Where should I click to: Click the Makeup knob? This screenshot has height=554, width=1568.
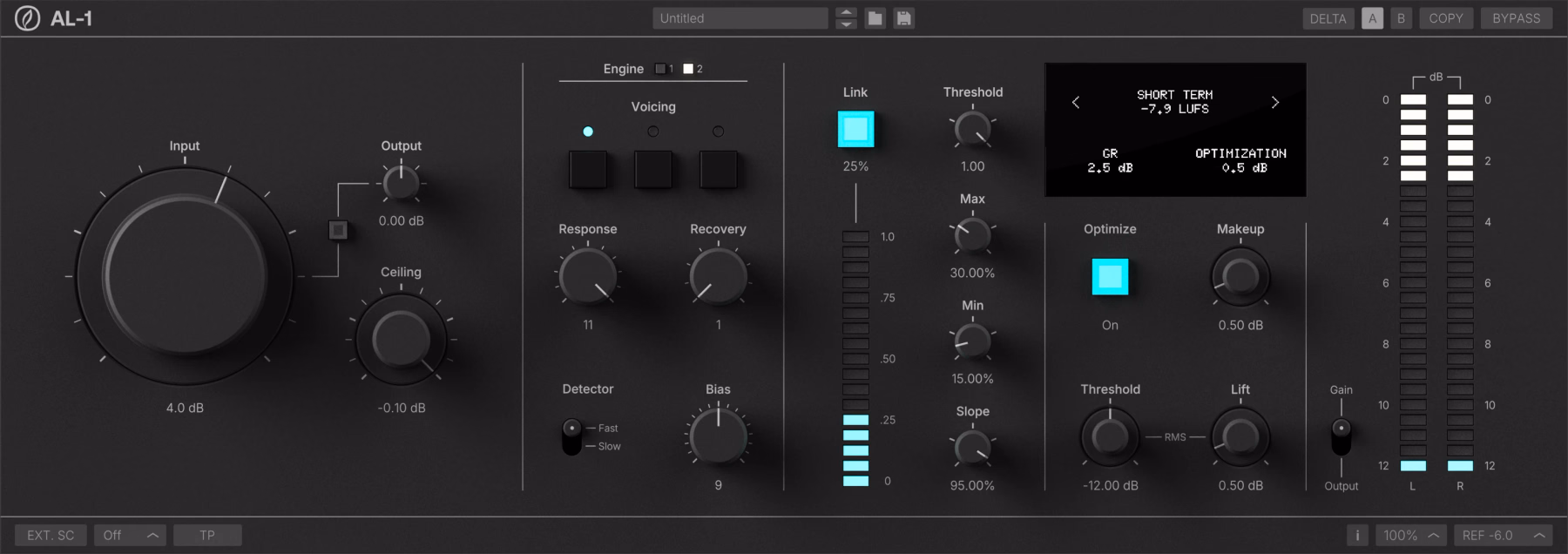[1240, 277]
